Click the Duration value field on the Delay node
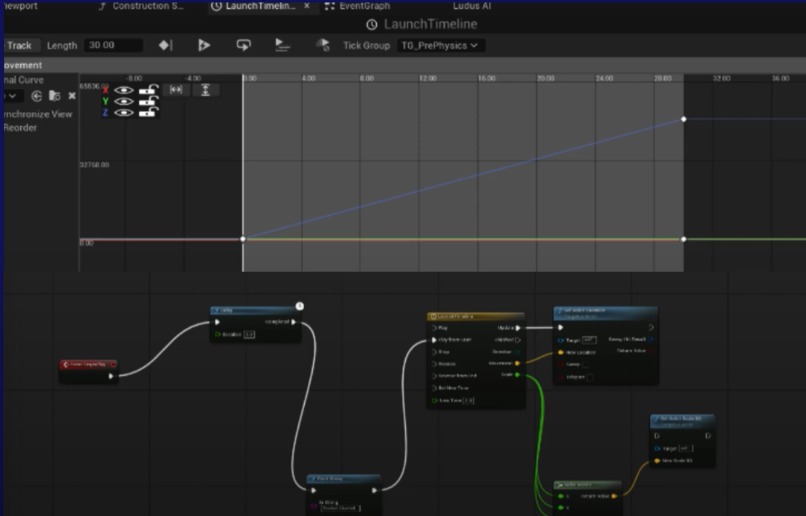 249,335
